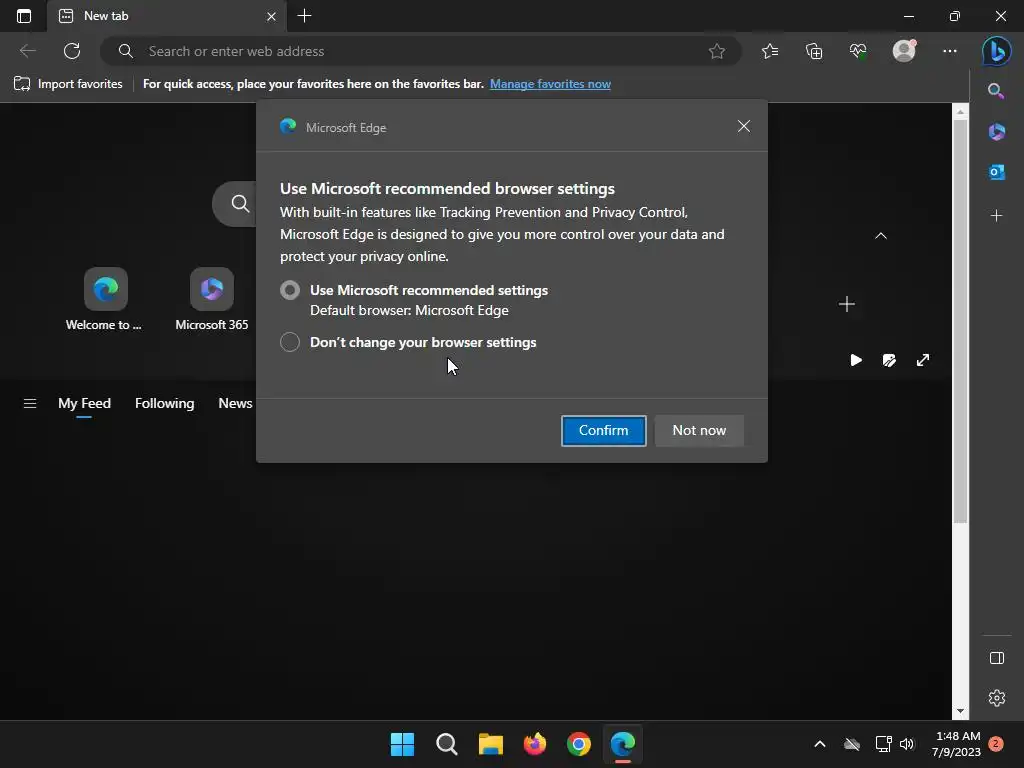Image resolution: width=1024 pixels, height=768 pixels.
Task: Click scrollbar down arrow
Action: click(960, 711)
